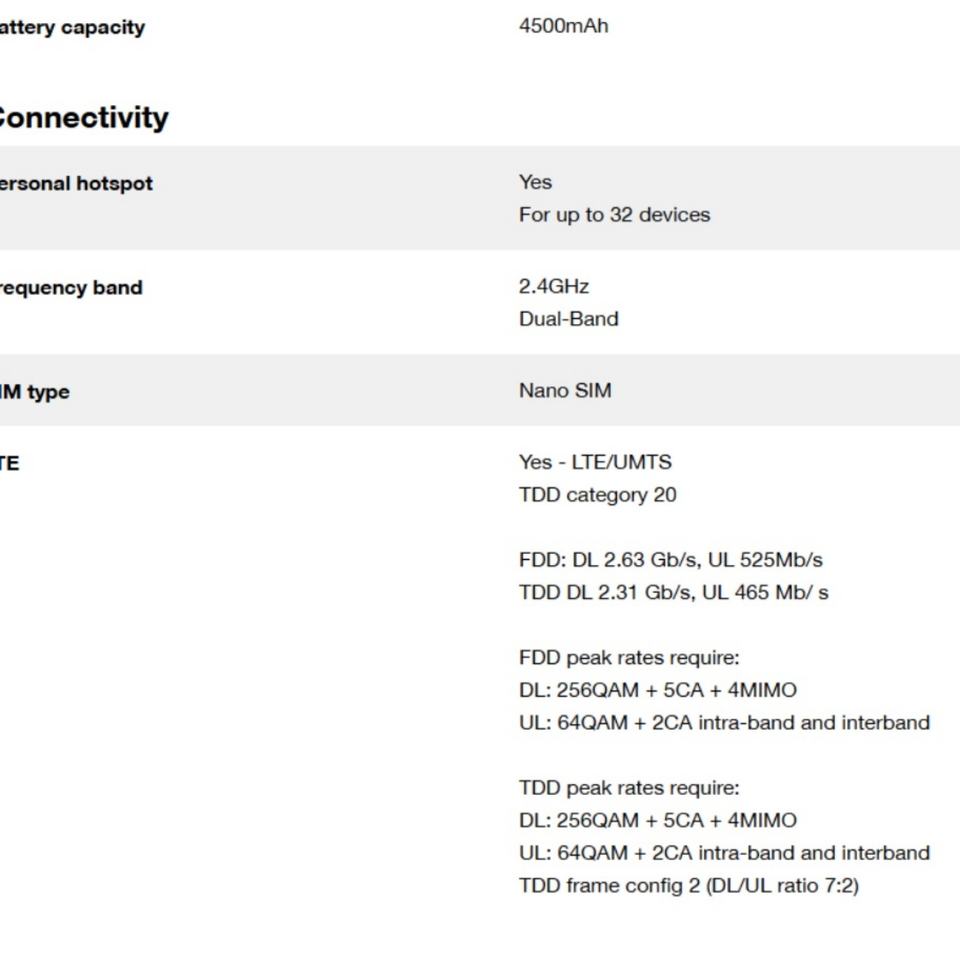Select the 'Yes - LTE/UMTS' text
This screenshot has width=960, height=960.
pos(595,462)
